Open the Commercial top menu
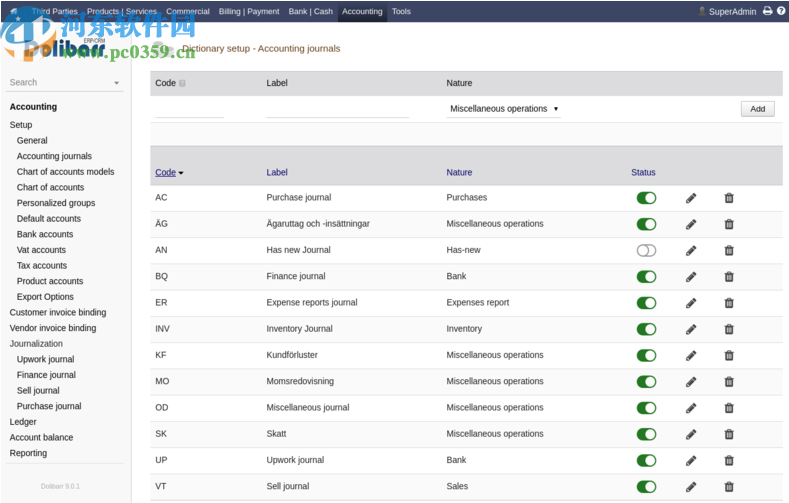The width and height of the screenshot is (789, 503). click(x=187, y=12)
